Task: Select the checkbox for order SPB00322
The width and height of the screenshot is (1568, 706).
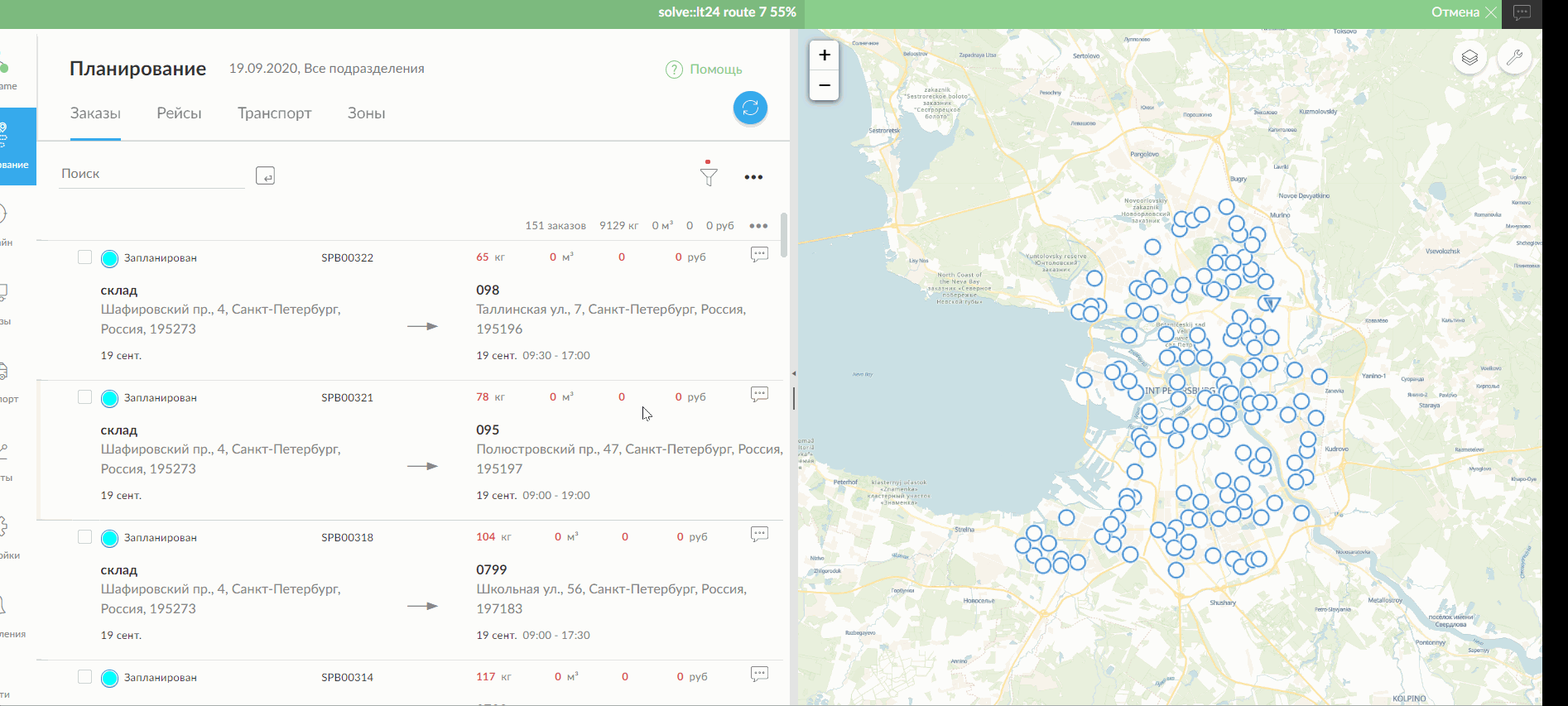Action: [84, 257]
